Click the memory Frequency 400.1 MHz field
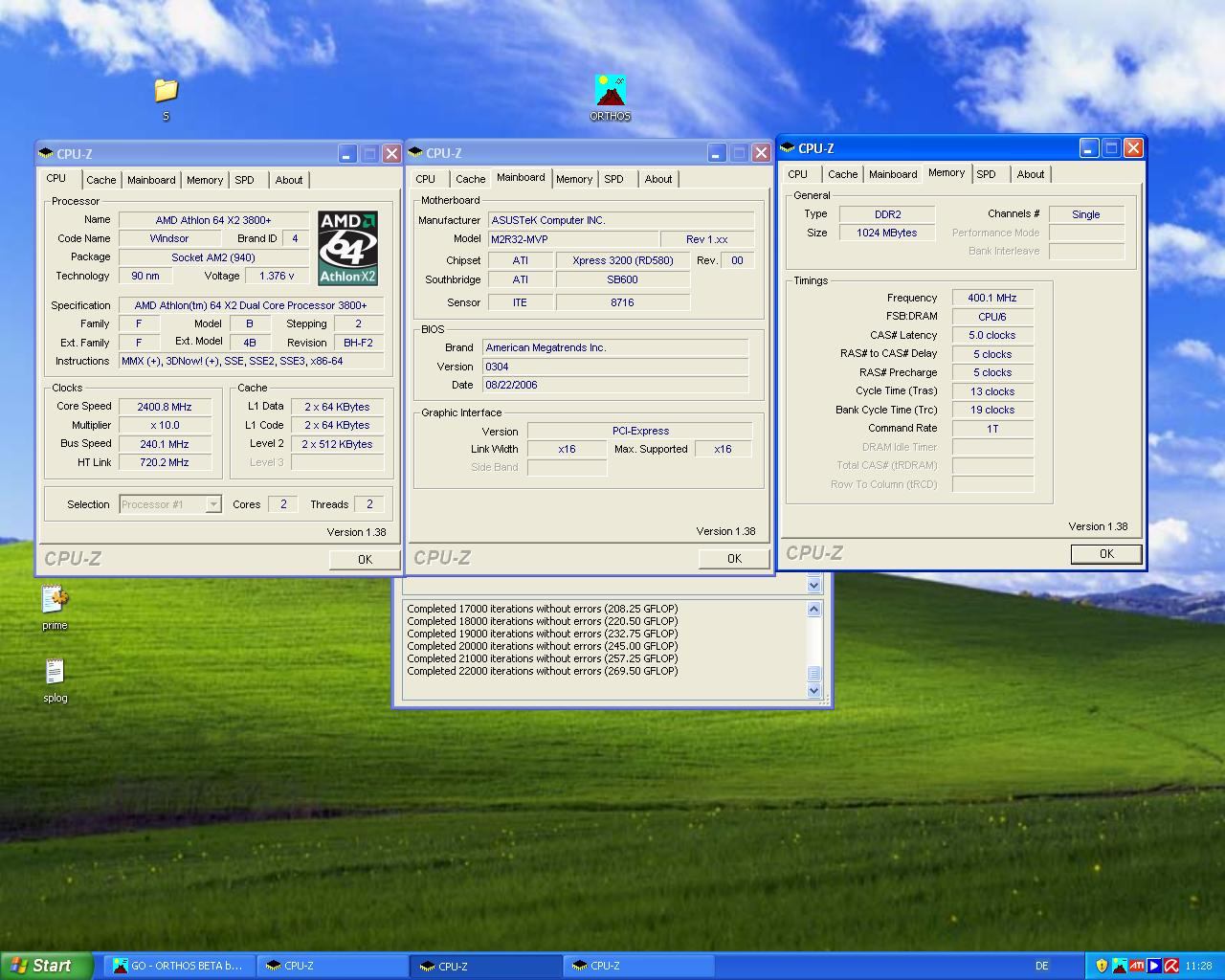This screenshot has height=980, width=1225. tap(992, 298)
